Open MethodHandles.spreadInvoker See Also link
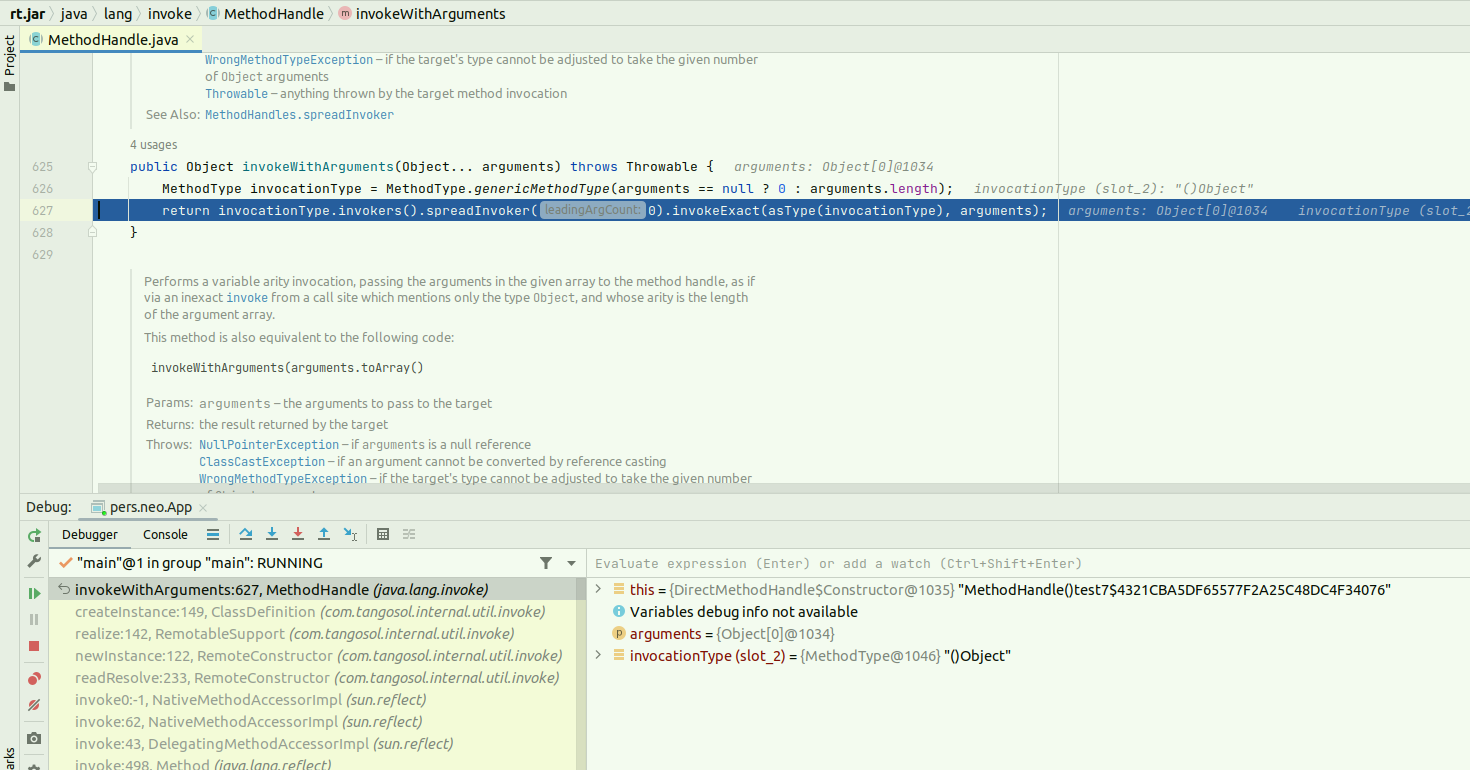1470x770 pixels. (299, 115)
